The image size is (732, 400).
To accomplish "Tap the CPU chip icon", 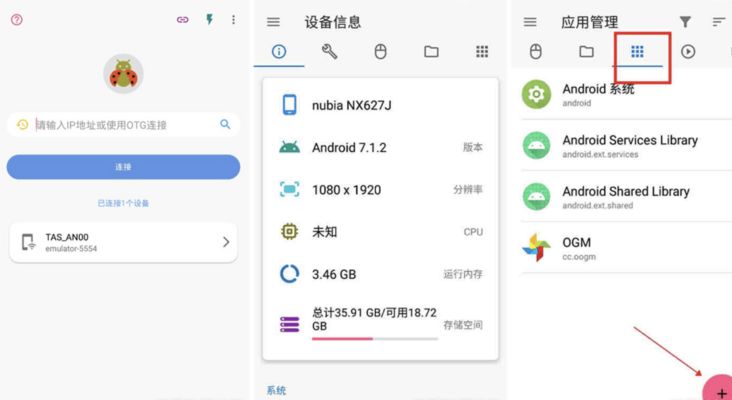I will [x=289, y=232].
